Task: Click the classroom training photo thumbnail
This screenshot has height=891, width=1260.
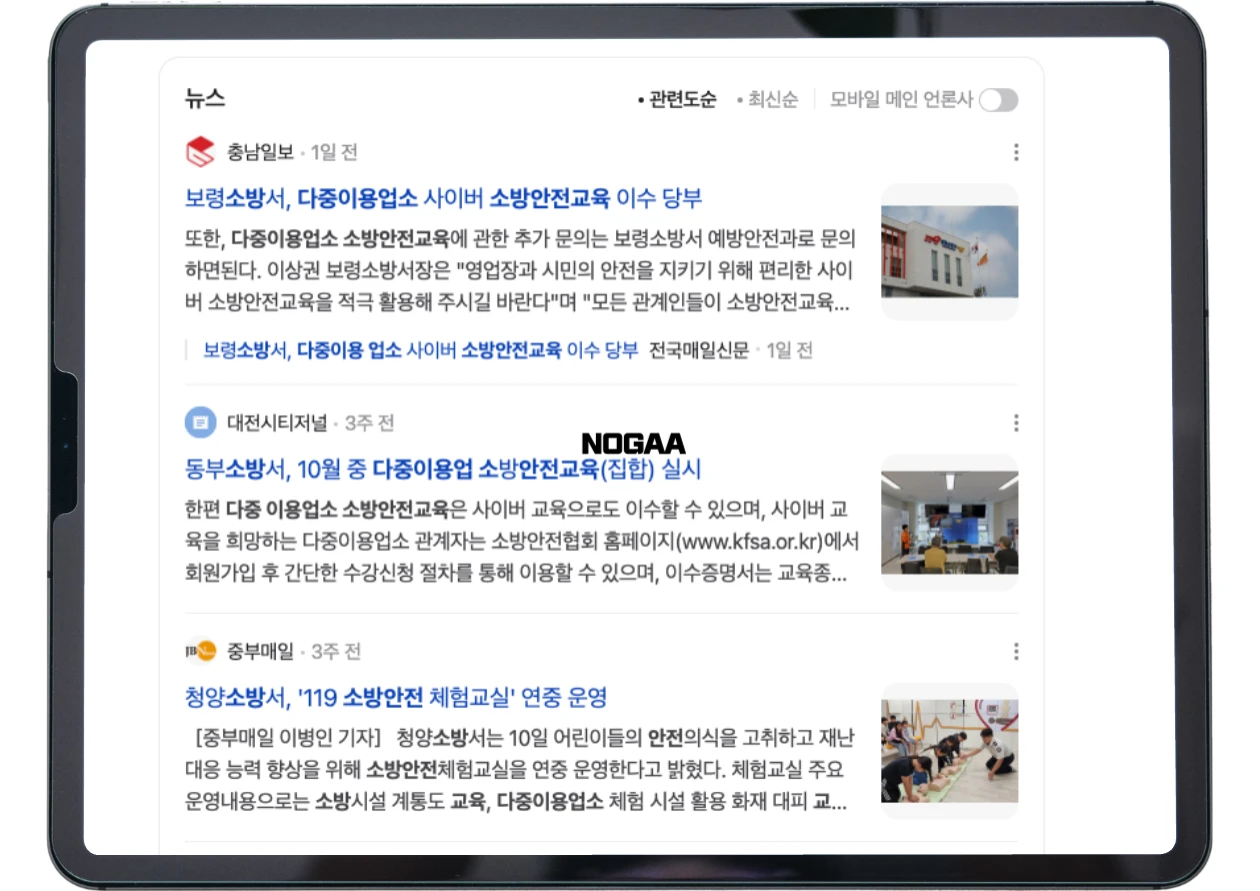Action: point(948,522)
